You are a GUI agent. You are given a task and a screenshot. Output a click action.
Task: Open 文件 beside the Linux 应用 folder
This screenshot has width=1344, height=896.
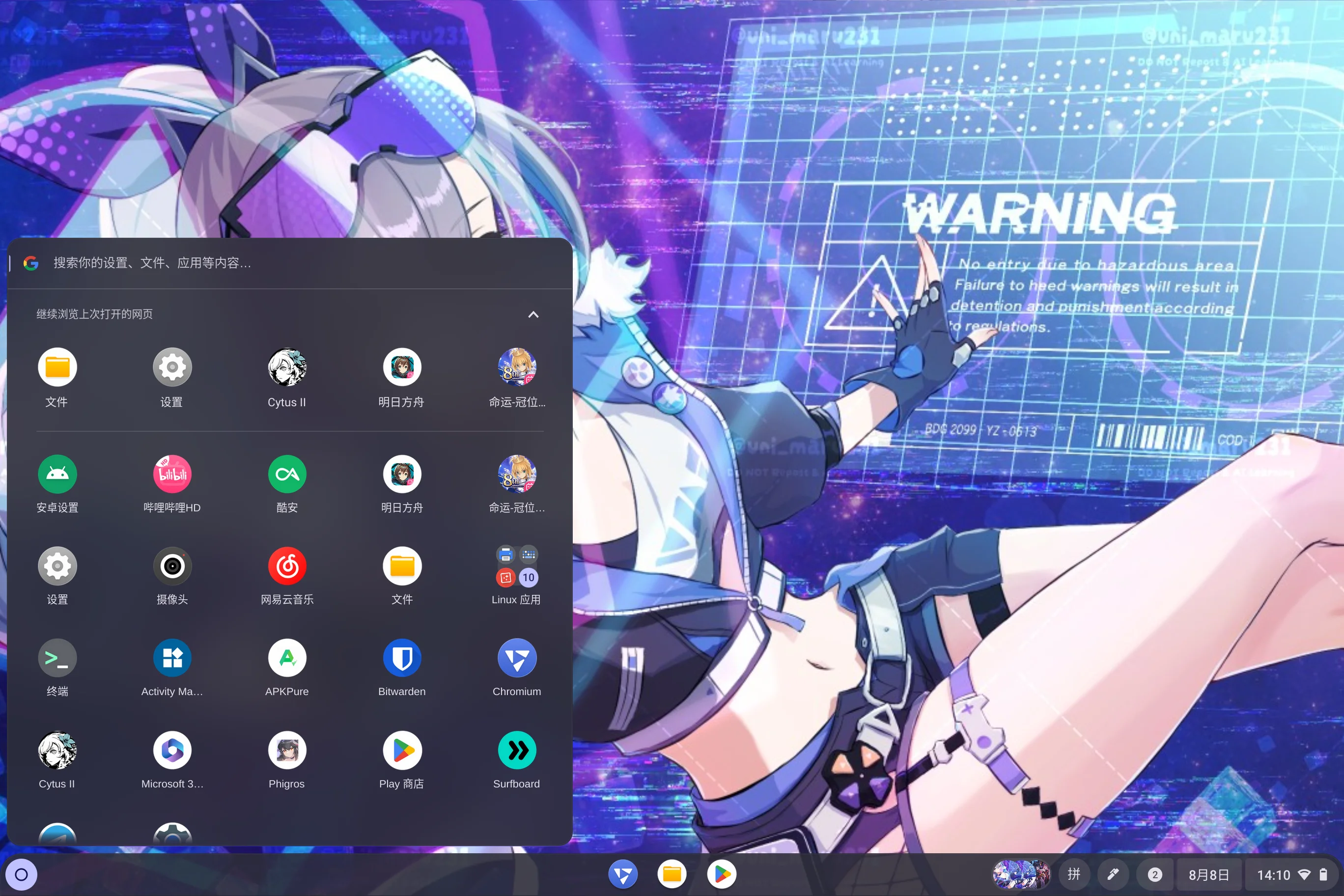(402, 566)
